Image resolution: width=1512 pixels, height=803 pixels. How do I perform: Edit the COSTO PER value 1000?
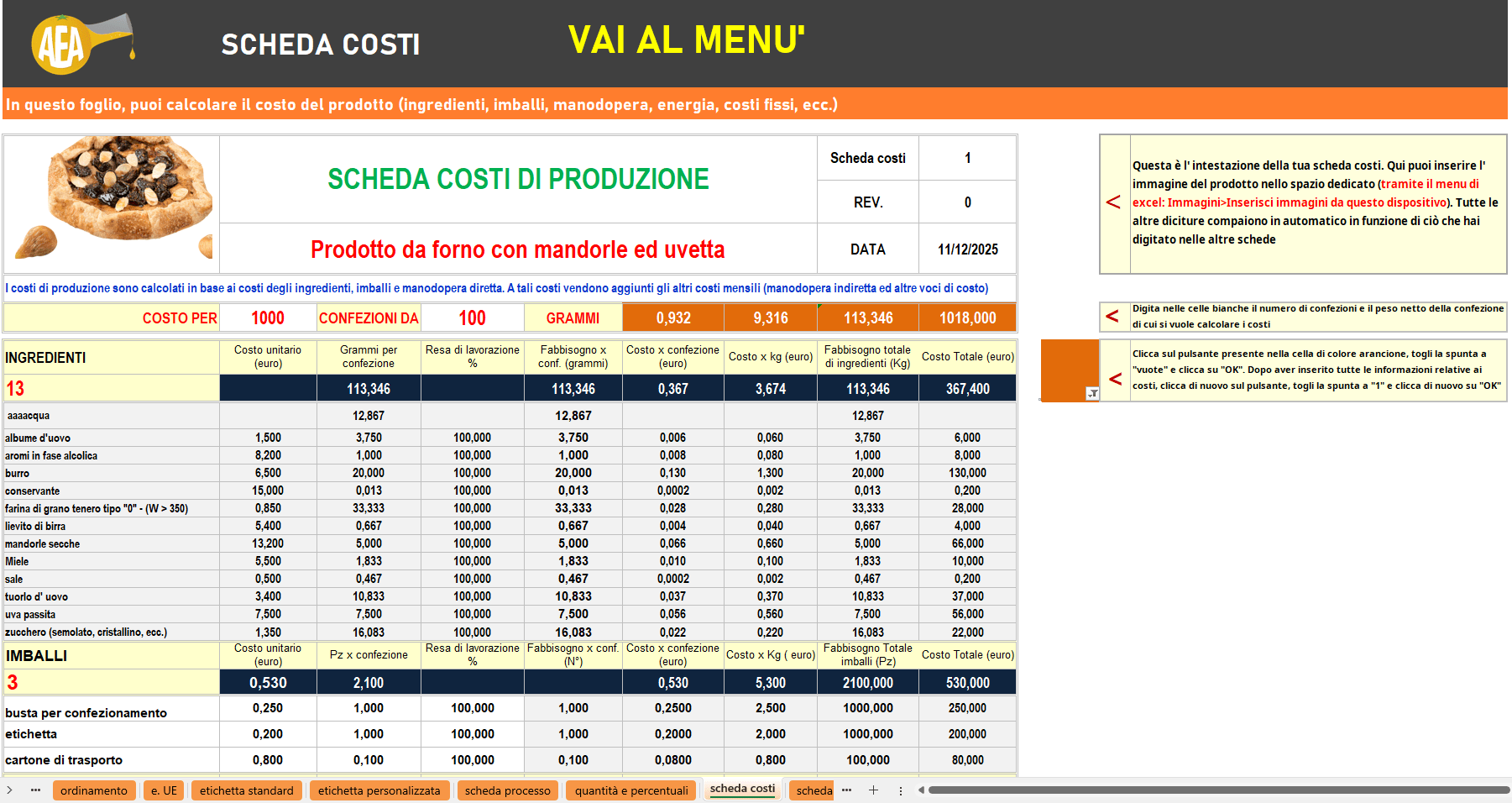tap(268, 318)
